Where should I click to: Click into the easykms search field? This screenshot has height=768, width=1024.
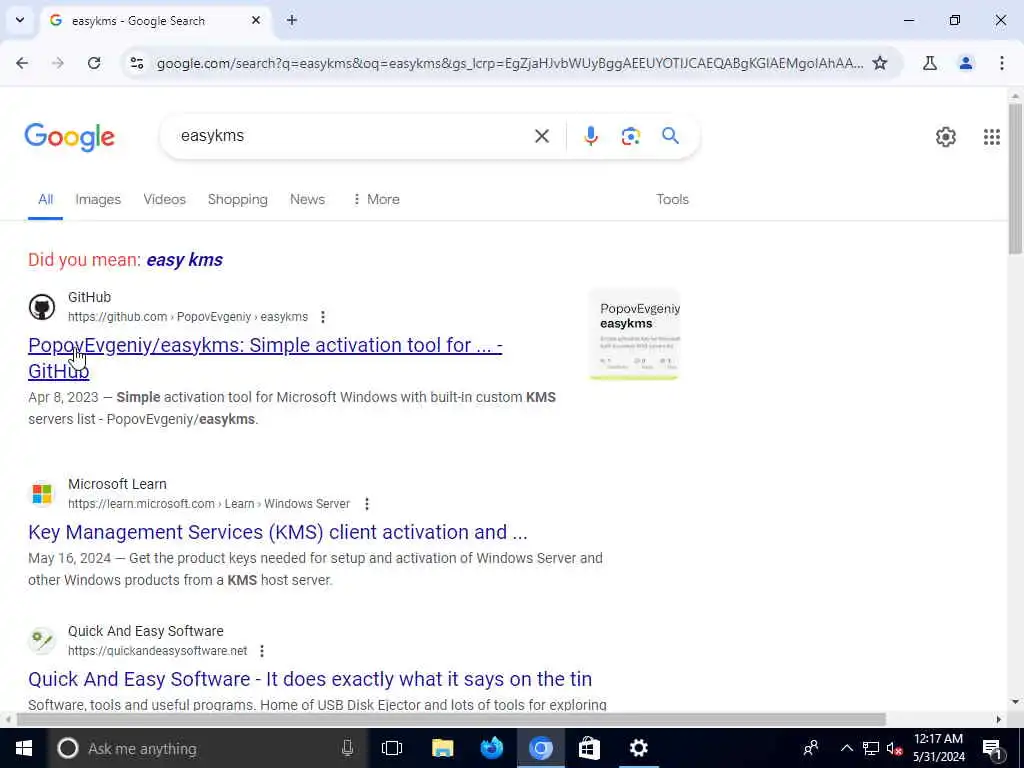(353, 136)
